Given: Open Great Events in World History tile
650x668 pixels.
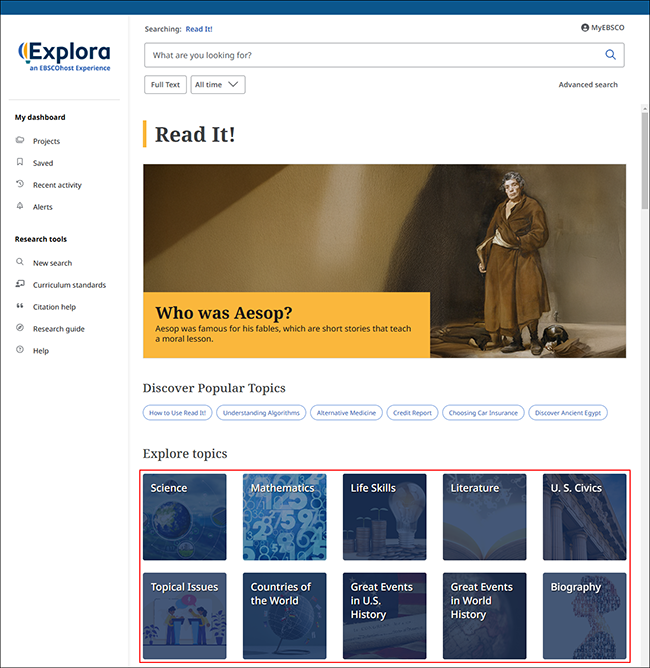Looking at the screenshot, I should 485,616.
